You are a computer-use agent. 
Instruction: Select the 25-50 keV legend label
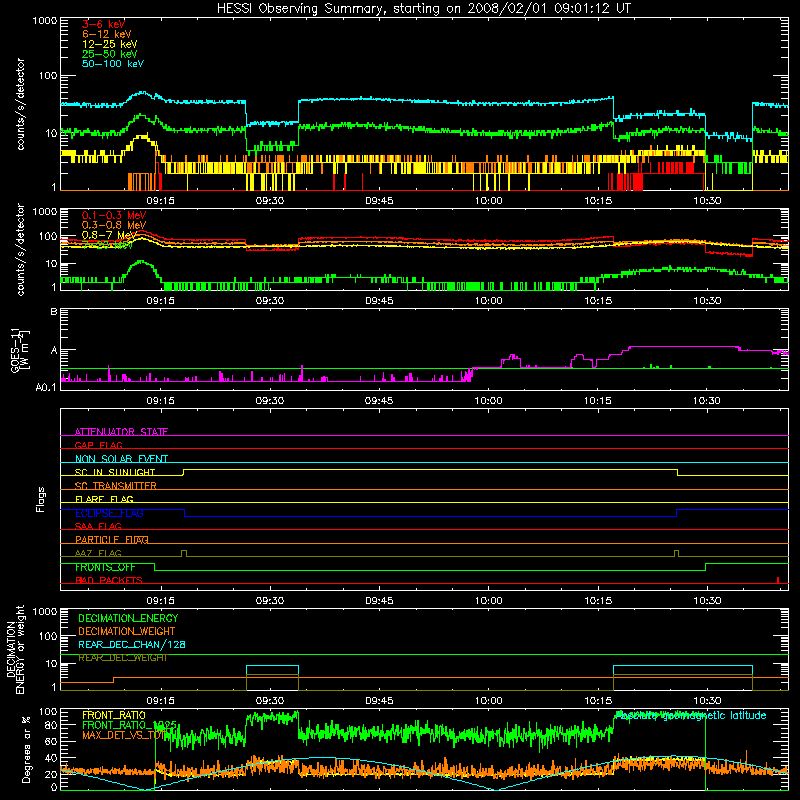(x=110, y=54)
